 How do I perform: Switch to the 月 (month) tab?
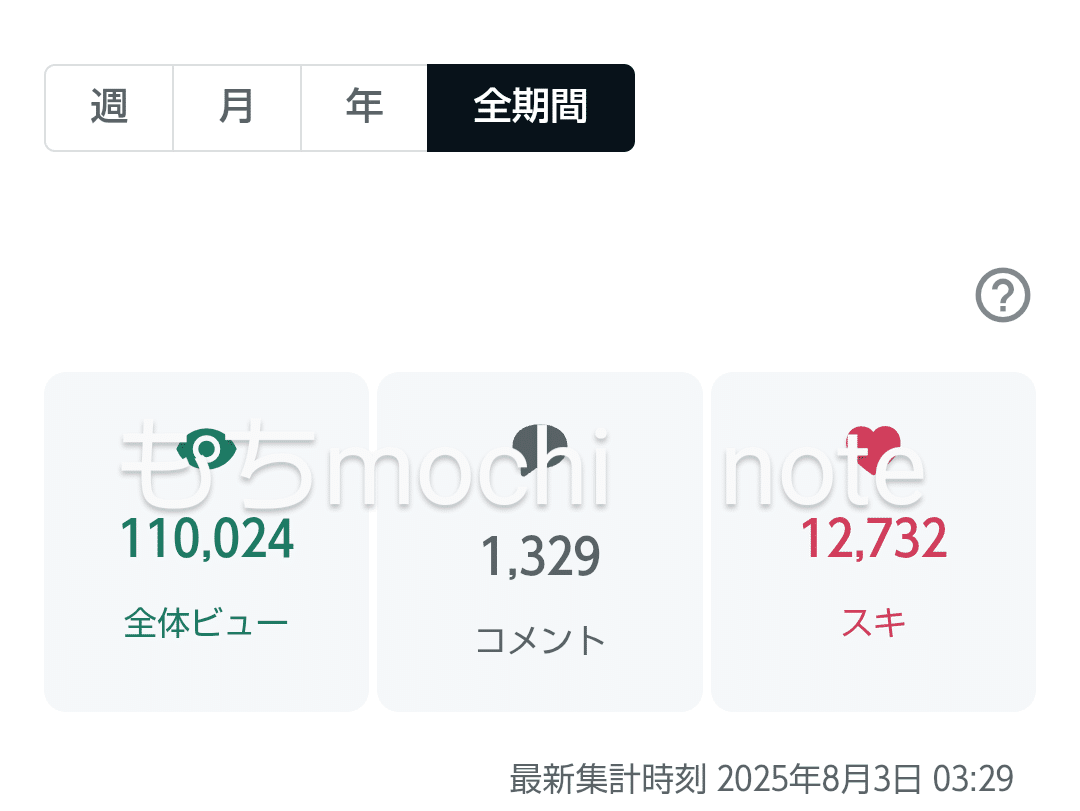237,108
